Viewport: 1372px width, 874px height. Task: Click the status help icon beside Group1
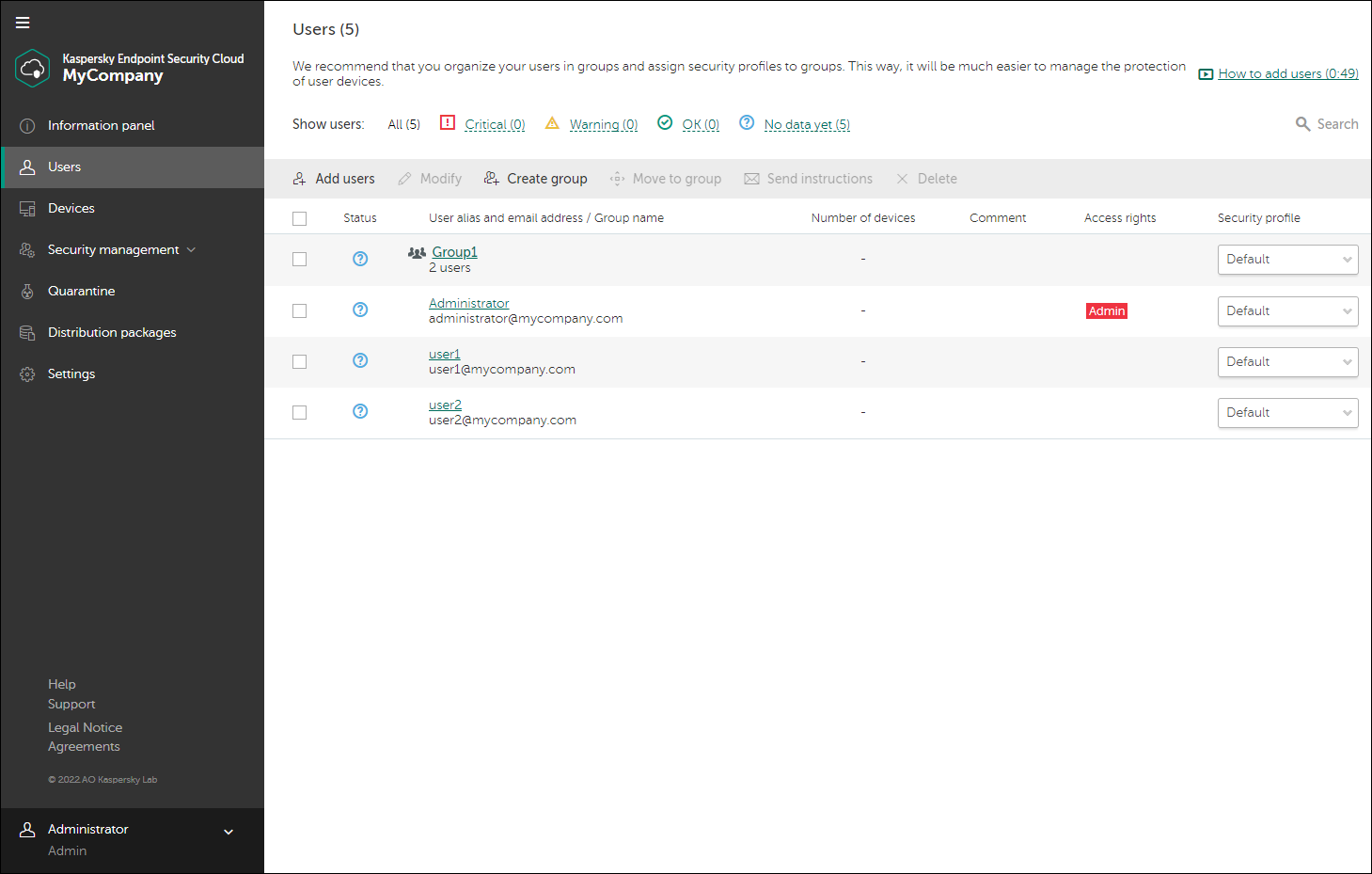(360, 258)
